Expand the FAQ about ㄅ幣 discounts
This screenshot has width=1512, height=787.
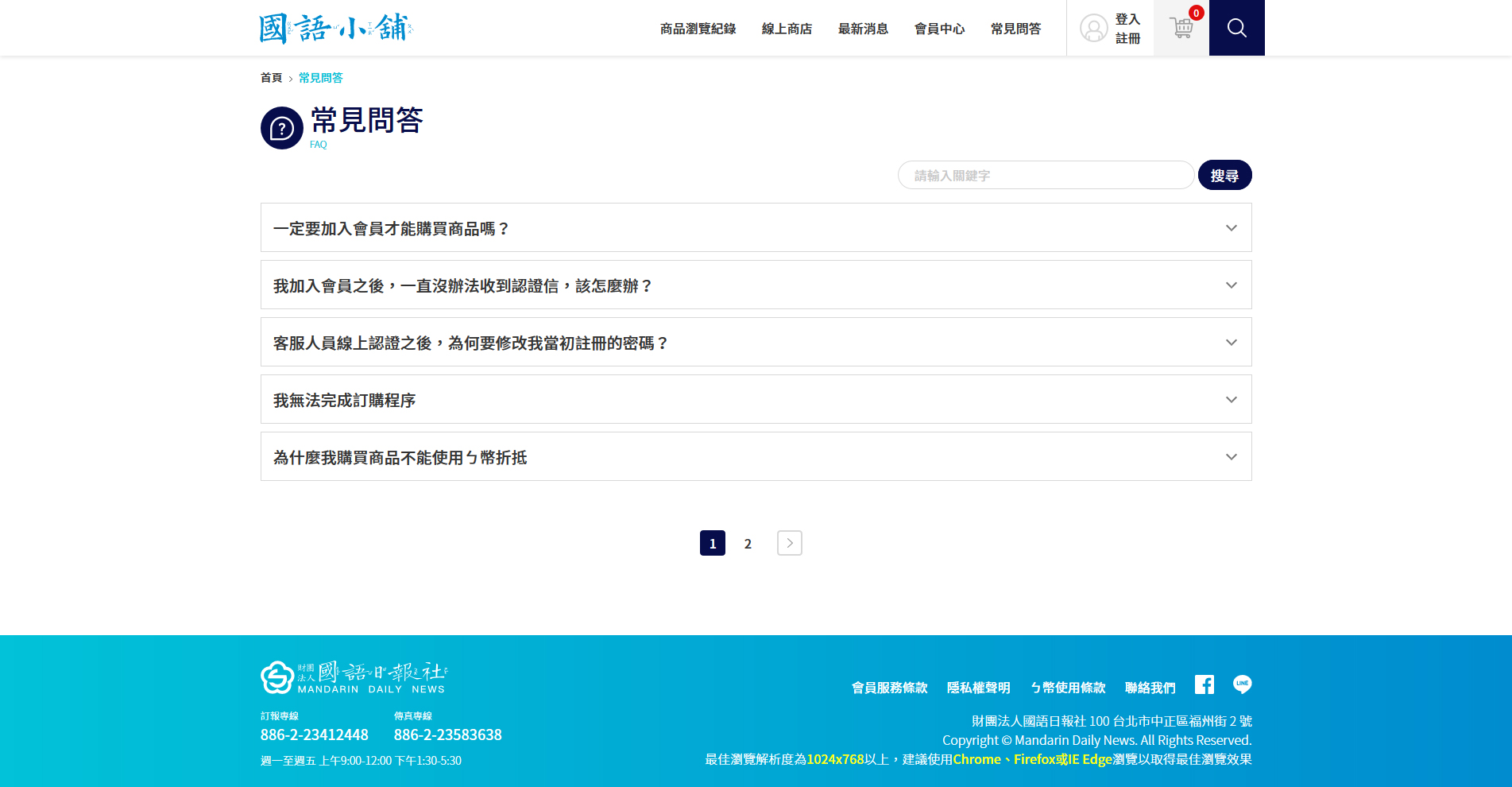click(x=755, y=456)
